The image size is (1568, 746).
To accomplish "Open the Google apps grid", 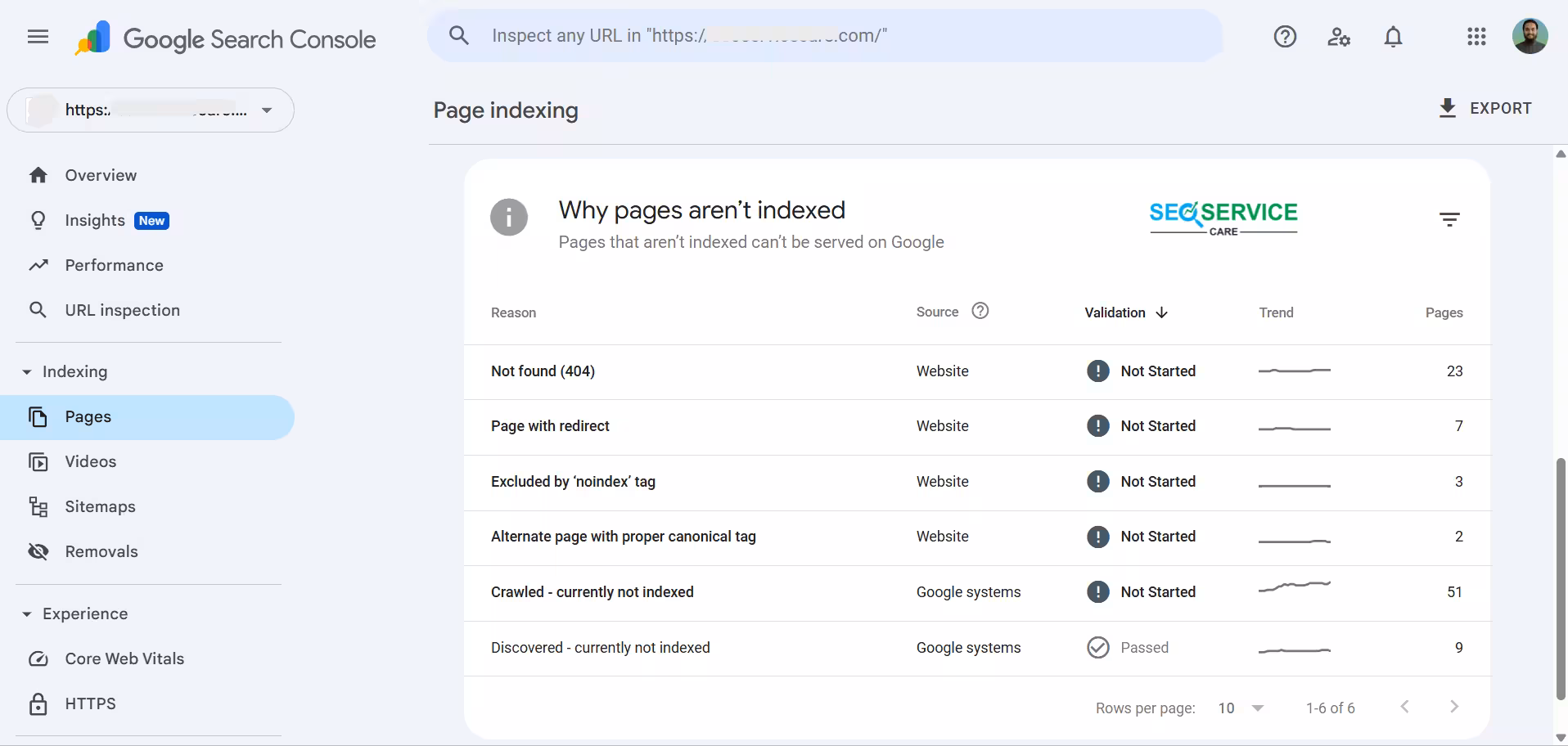I will click(x=1476, y=37).
